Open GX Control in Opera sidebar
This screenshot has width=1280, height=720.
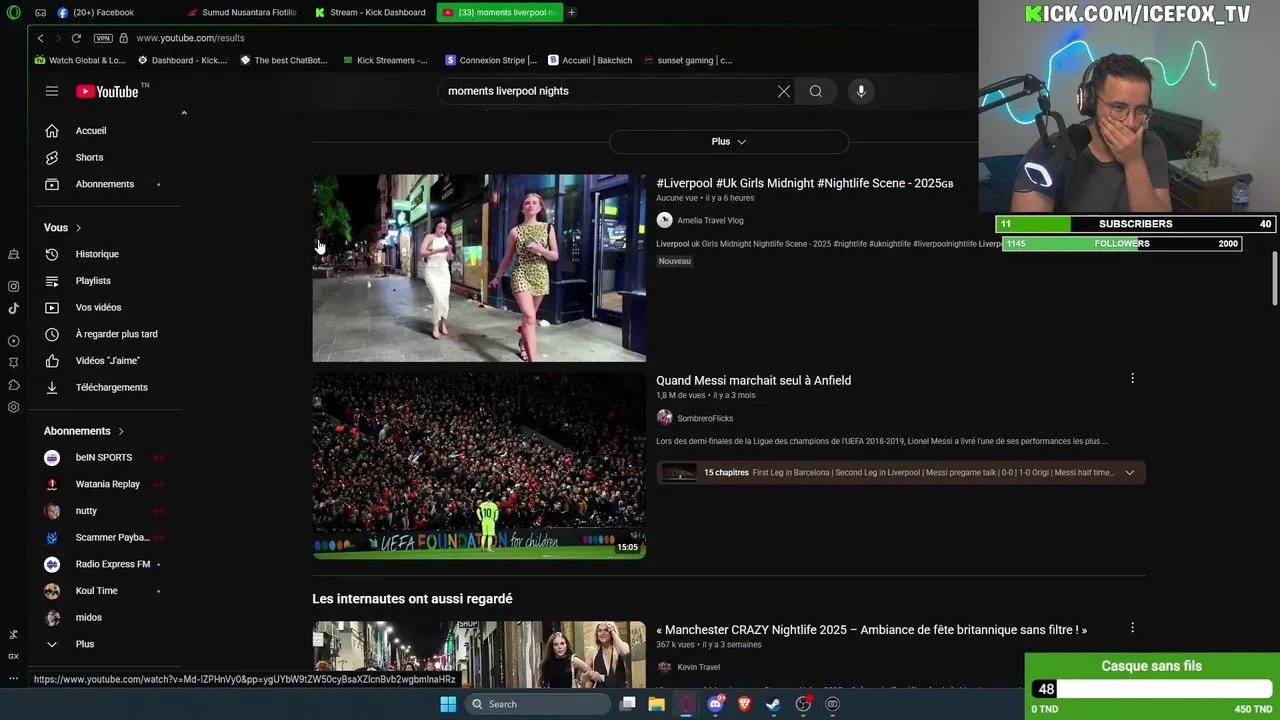[13, 656]
